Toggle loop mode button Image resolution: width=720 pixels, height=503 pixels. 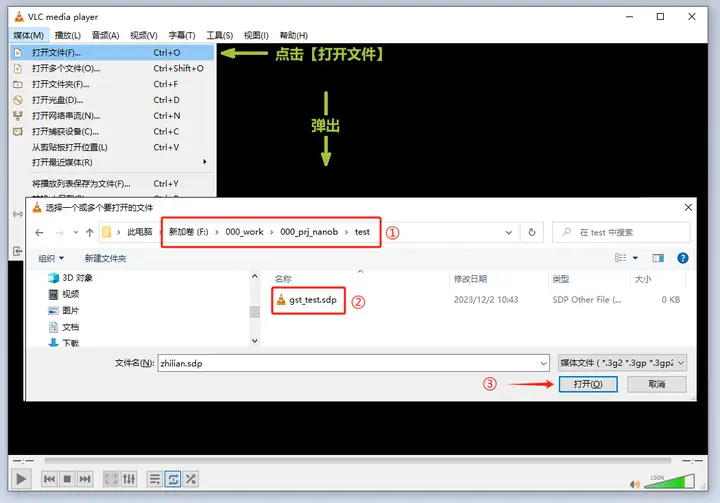(x=173, y=479)
